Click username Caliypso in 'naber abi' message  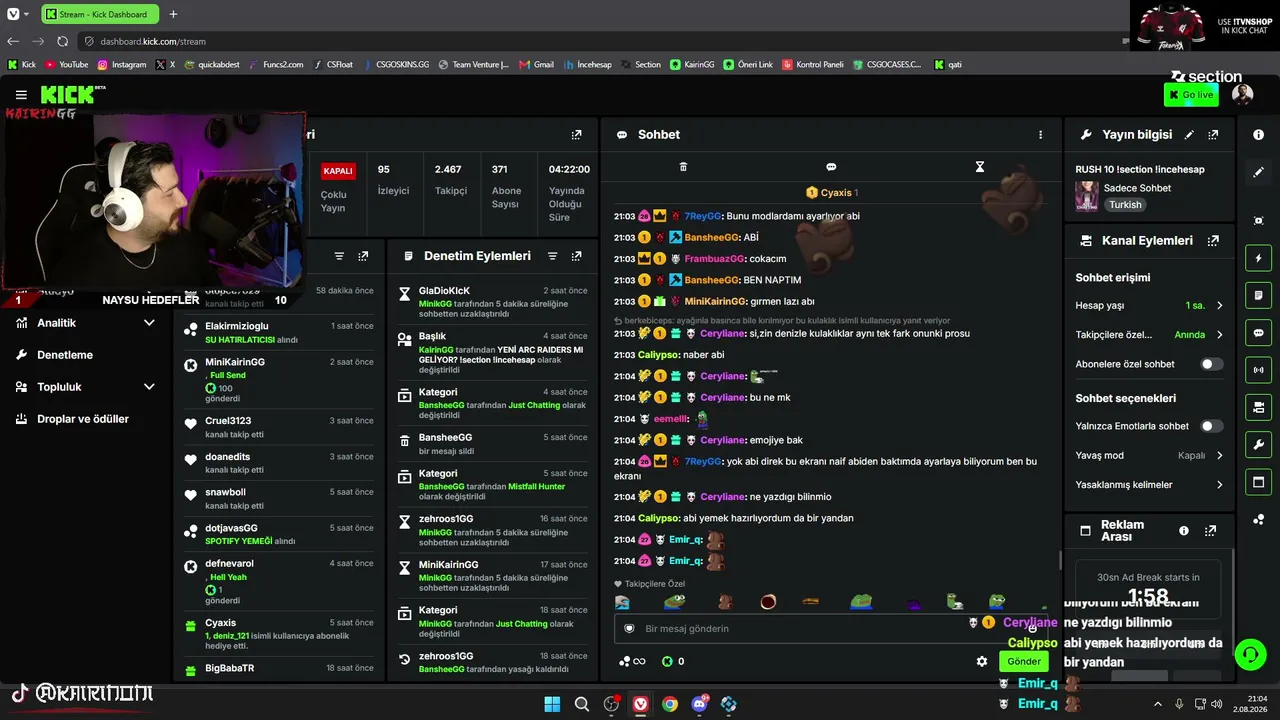[659, 355]
